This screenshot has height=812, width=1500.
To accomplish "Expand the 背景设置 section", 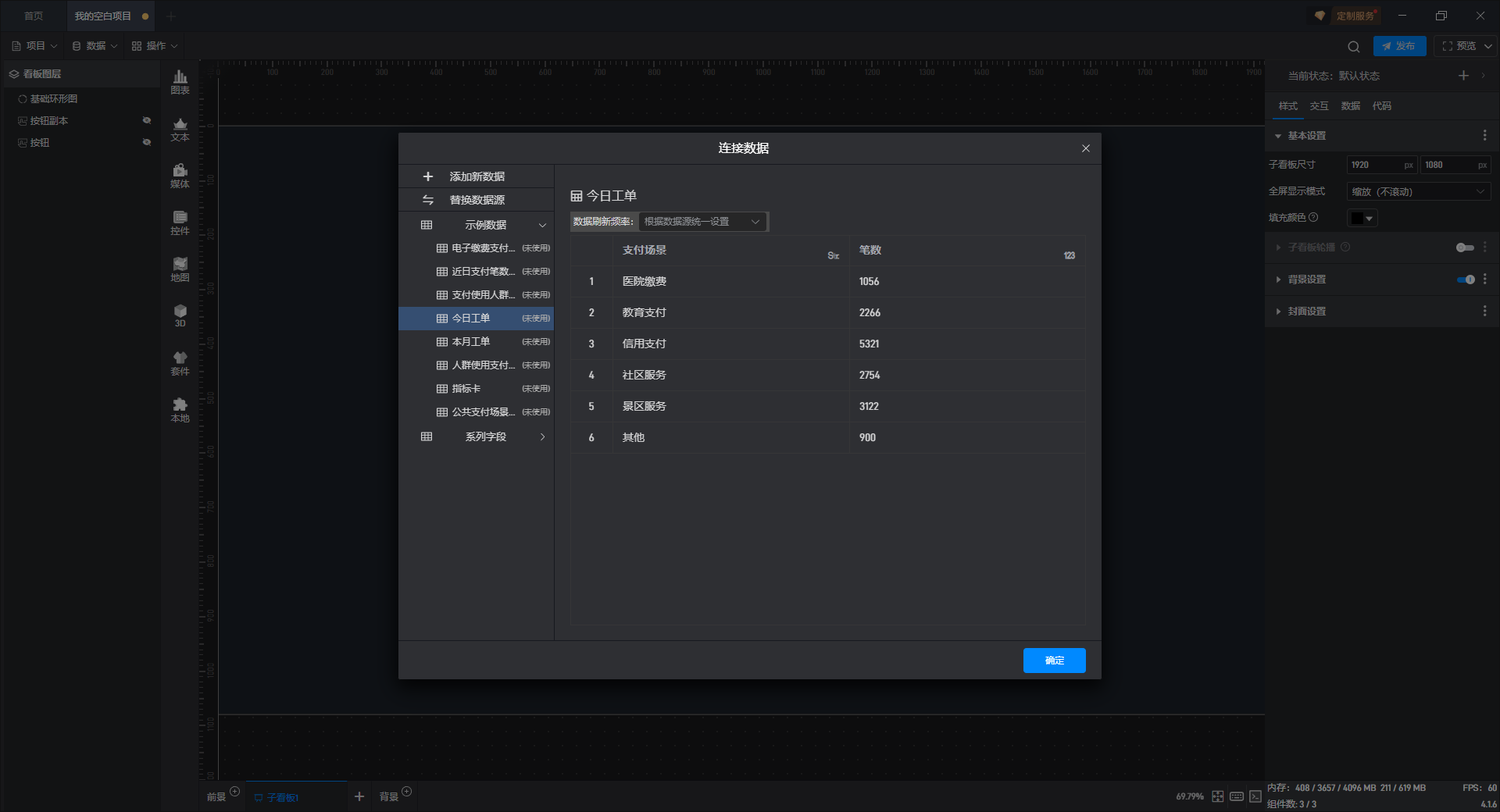I will (x=1278, y=280).
